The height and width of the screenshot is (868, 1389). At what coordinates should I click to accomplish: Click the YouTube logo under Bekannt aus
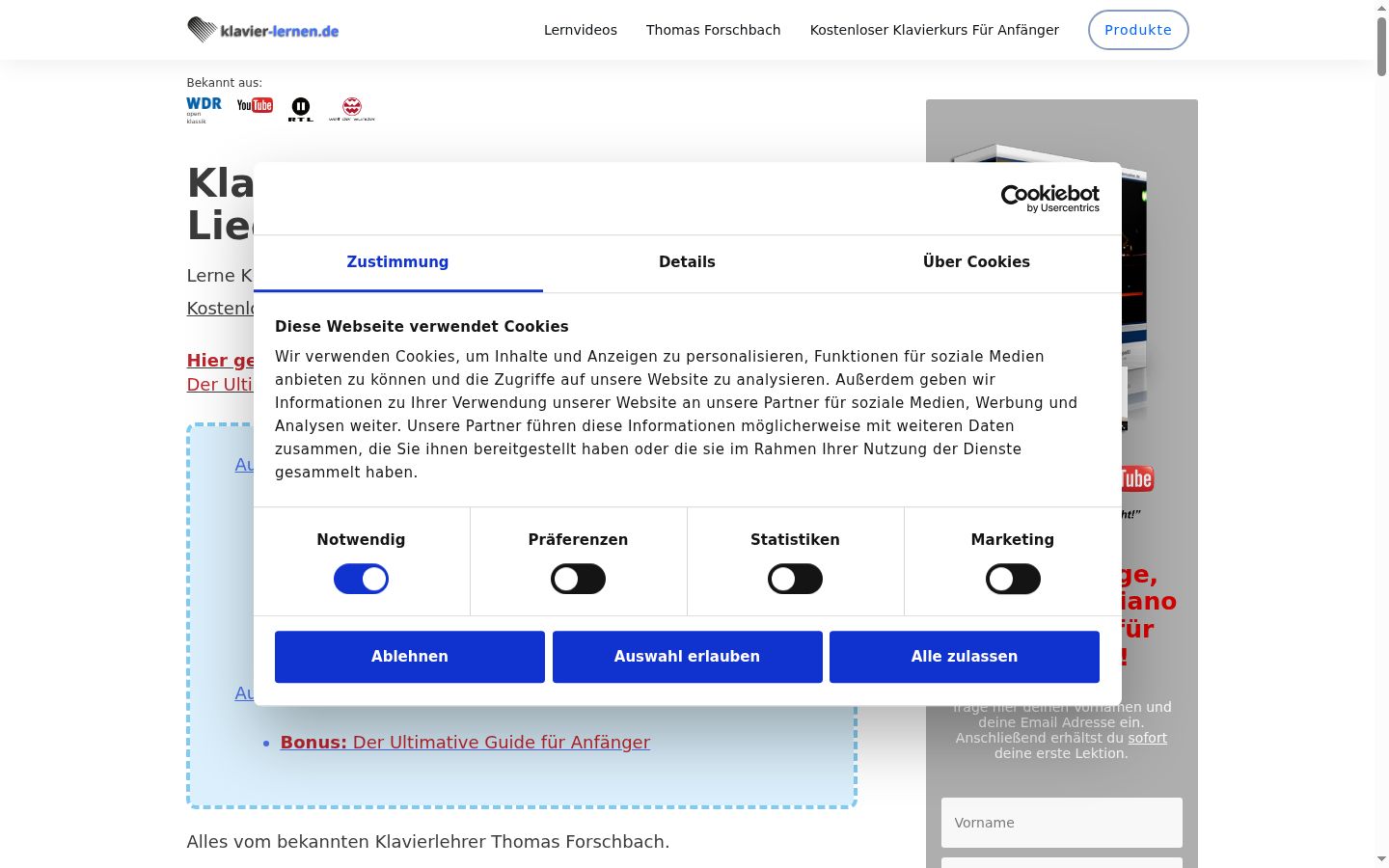(x=255, y=105)
